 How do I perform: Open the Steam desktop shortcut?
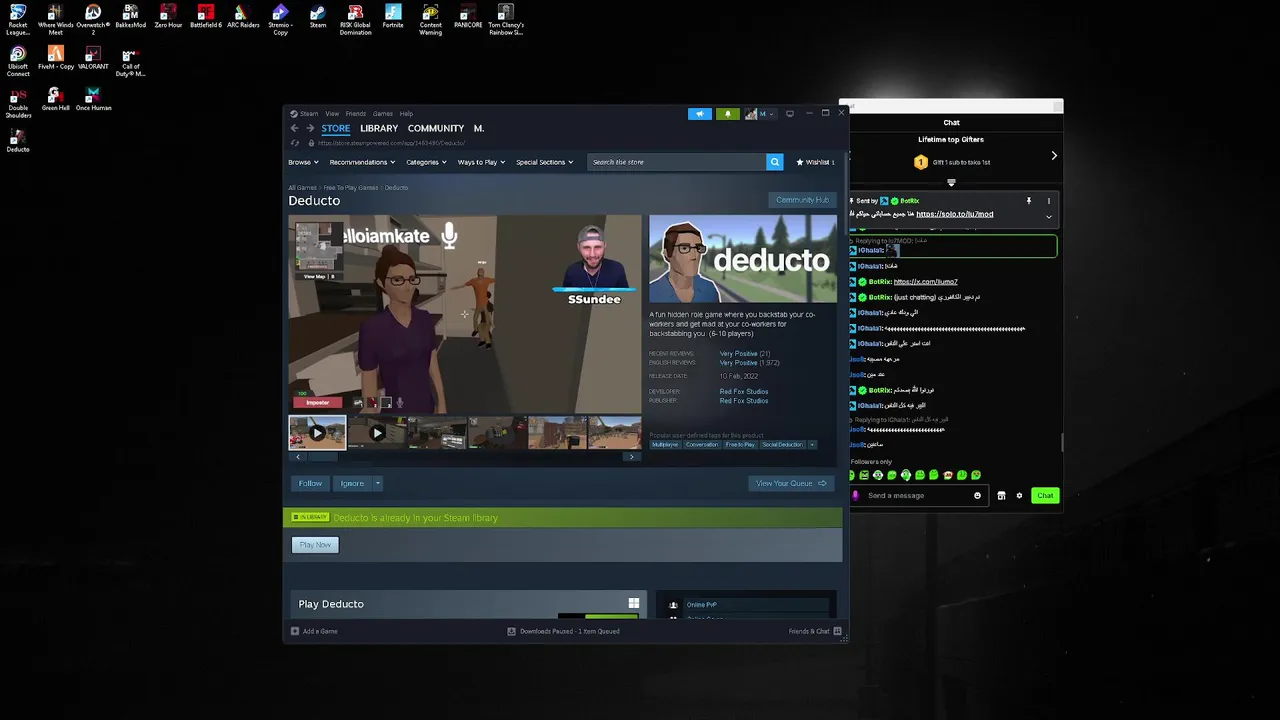318,17
